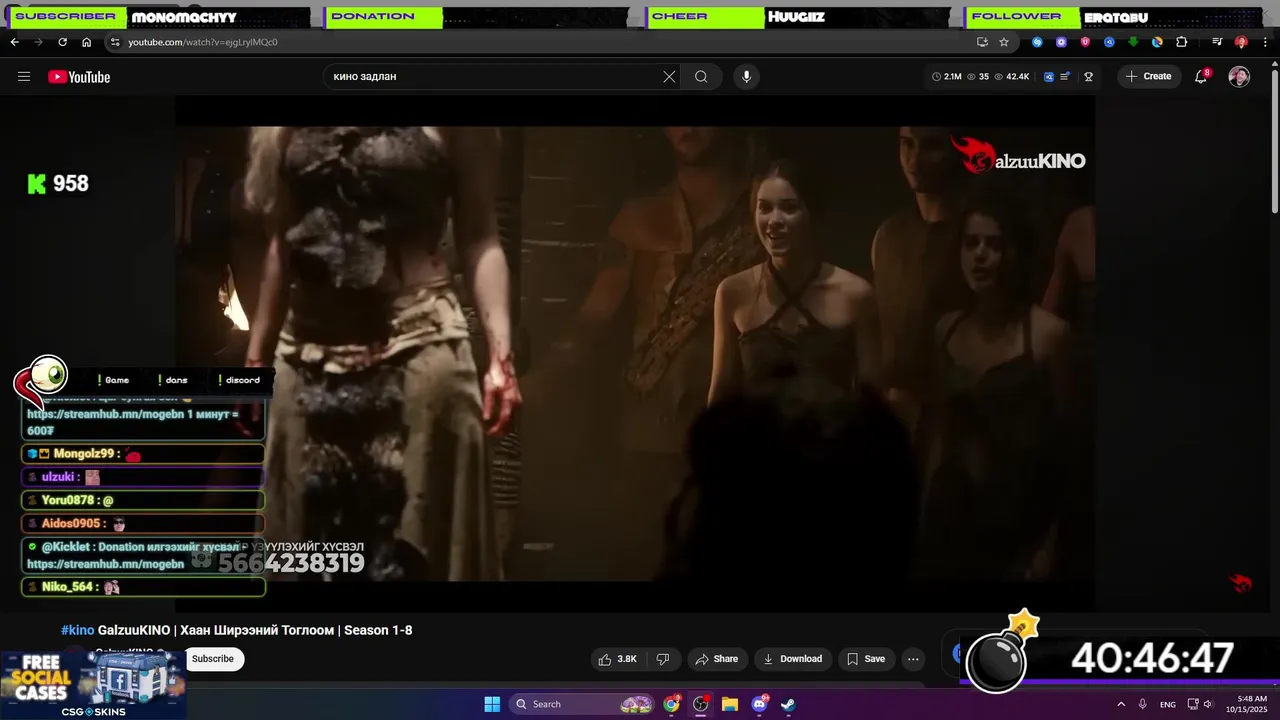
Task: Click the Share button
Action: coord(716,659)
